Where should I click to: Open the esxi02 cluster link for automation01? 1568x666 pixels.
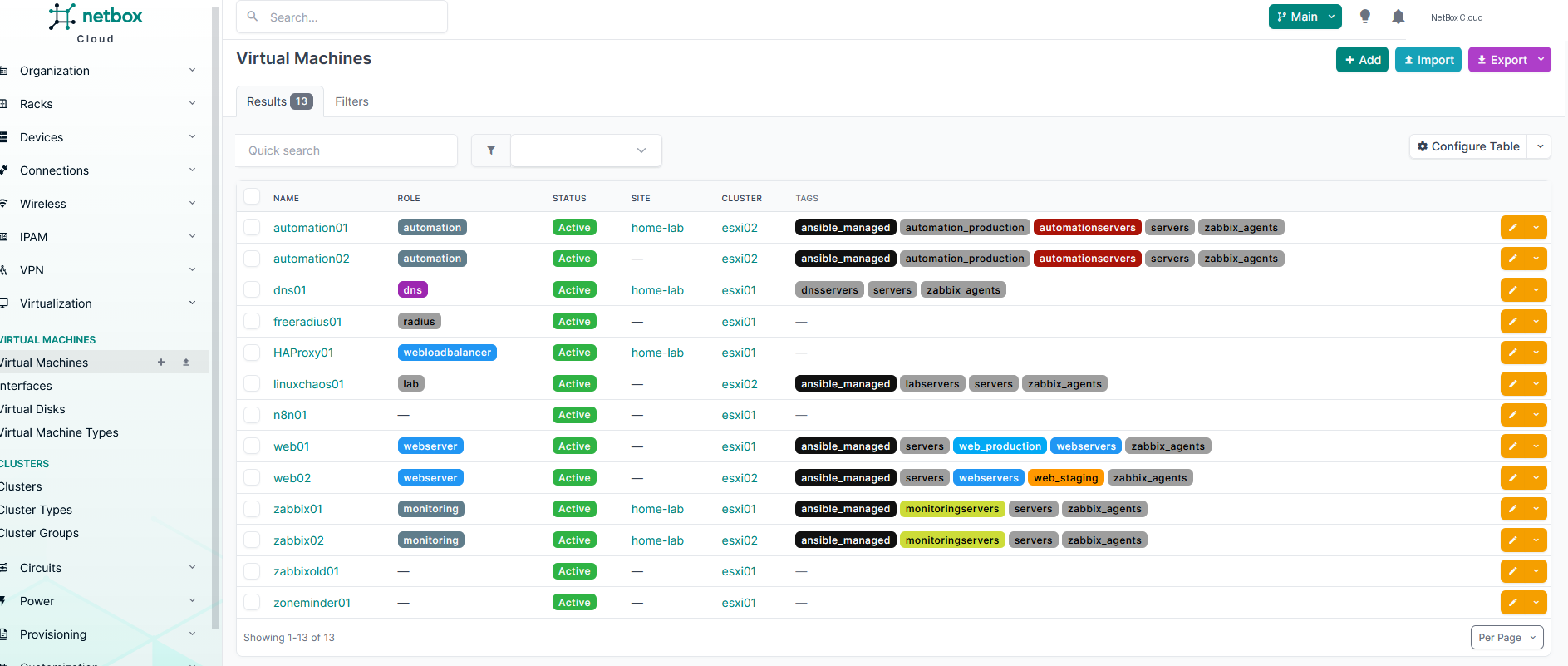point(740,228)
